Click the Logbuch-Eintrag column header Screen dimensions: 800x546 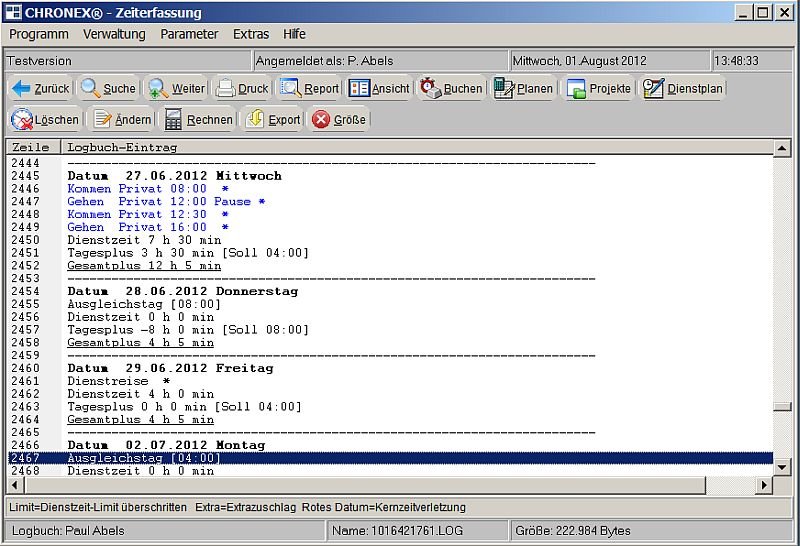(417, 147)
